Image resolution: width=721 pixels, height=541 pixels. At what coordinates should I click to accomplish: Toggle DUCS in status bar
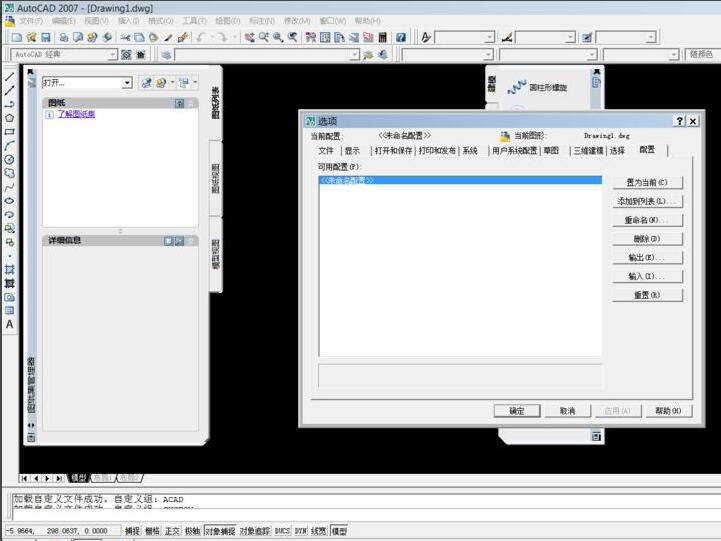(282, 531)
